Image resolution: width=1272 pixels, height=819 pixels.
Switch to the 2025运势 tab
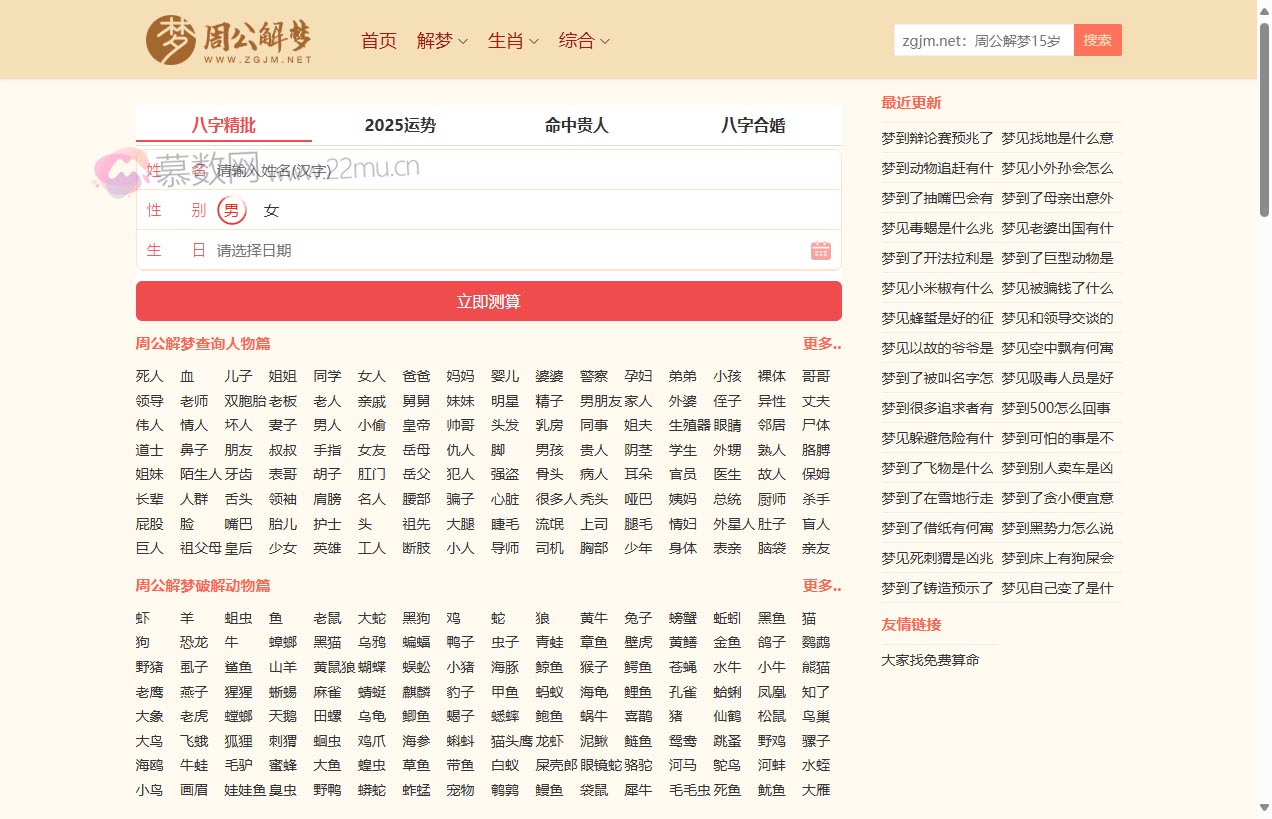(x=399, y=125)
